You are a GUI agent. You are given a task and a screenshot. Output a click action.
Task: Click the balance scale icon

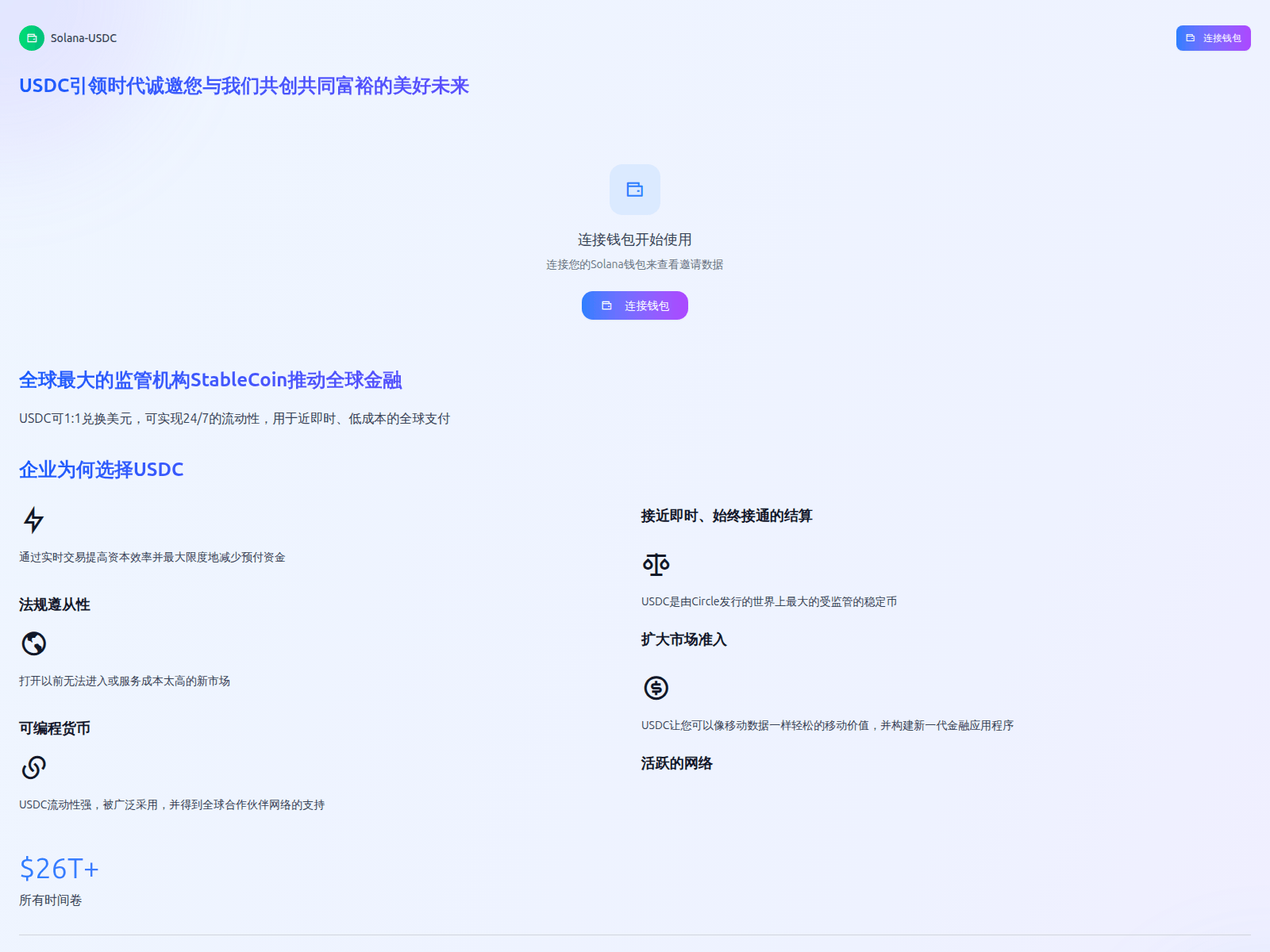click(656, 564)
